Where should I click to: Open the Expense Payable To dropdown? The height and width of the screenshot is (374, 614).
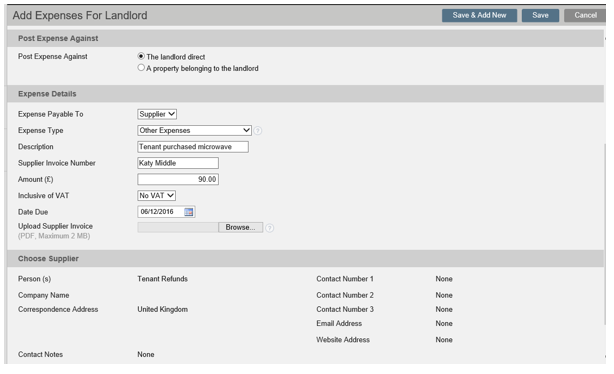tap(157, 114)
